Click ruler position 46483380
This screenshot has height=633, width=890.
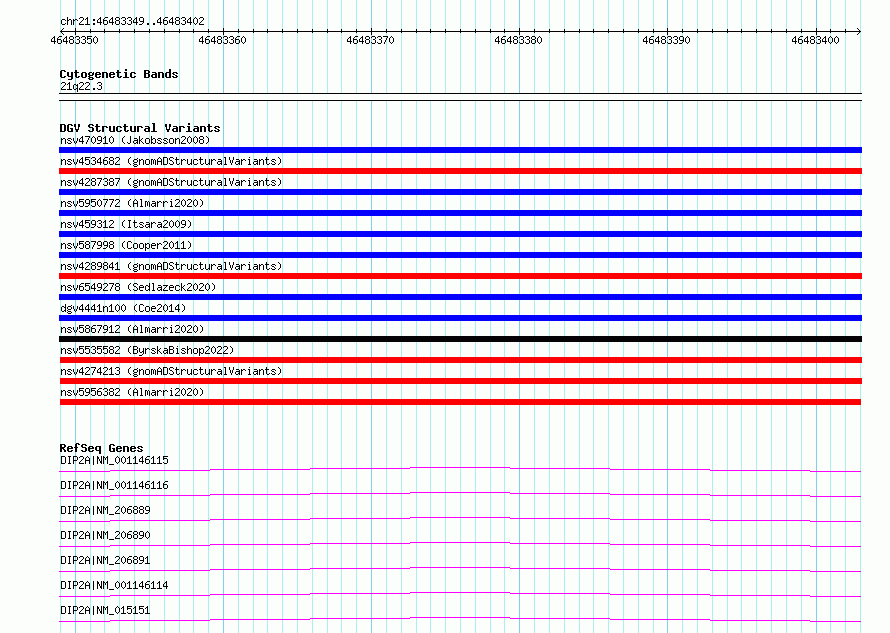(518, 40)
